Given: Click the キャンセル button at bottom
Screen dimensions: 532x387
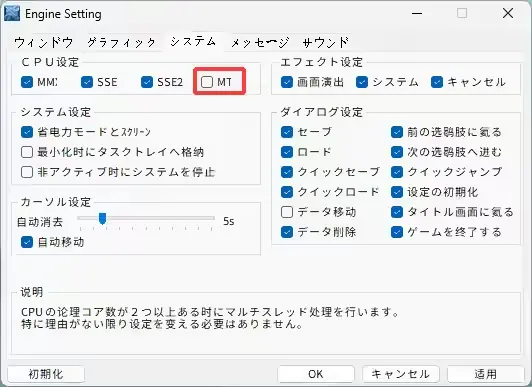Looking at the screenshot, I should tap(401, 374).
